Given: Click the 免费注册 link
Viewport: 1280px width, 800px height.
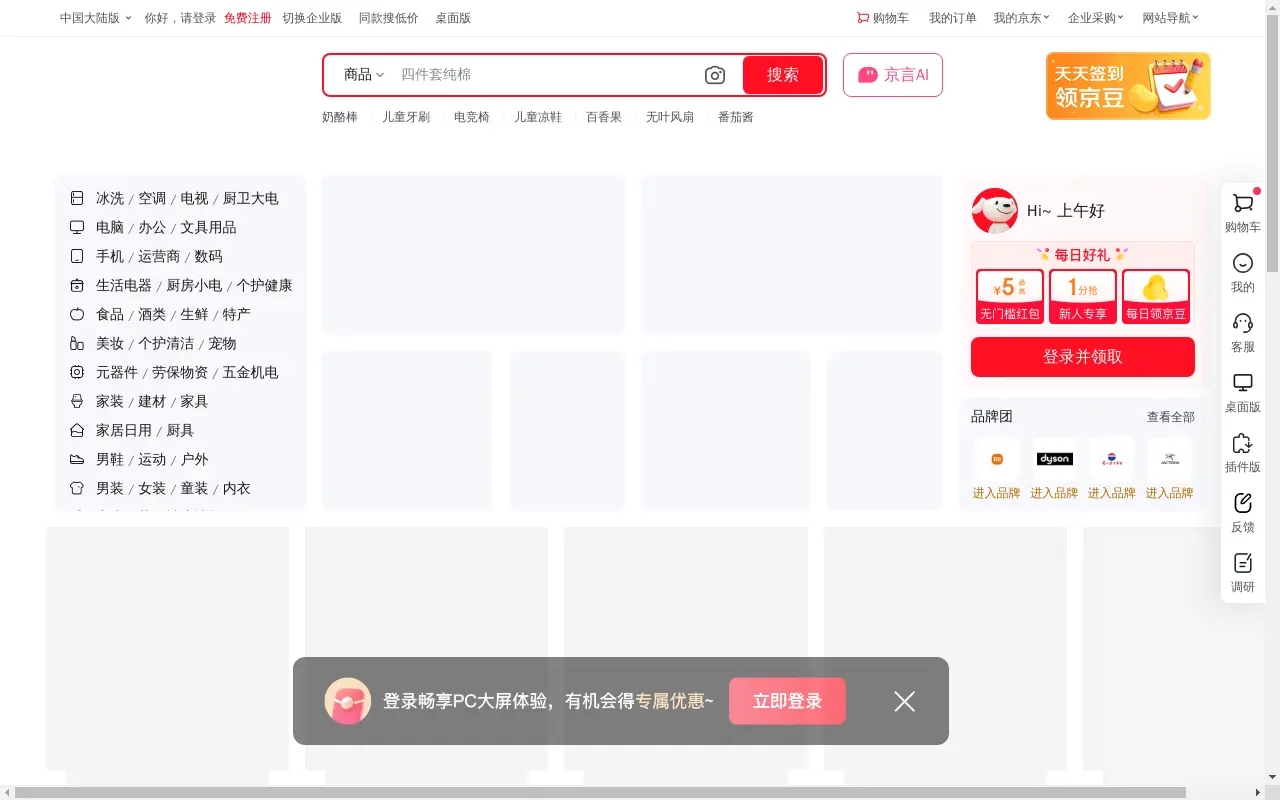Looking at the screenshot, I should (248, 18).
